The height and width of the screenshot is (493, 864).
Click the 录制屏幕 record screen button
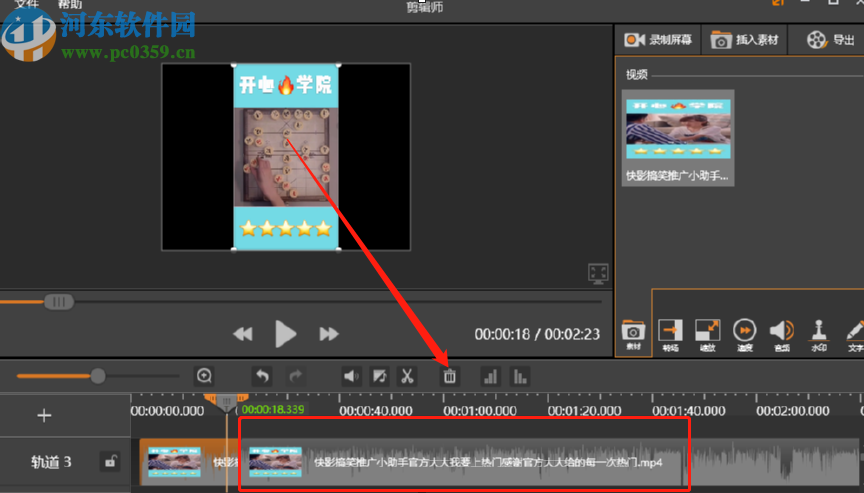(658, 40)
